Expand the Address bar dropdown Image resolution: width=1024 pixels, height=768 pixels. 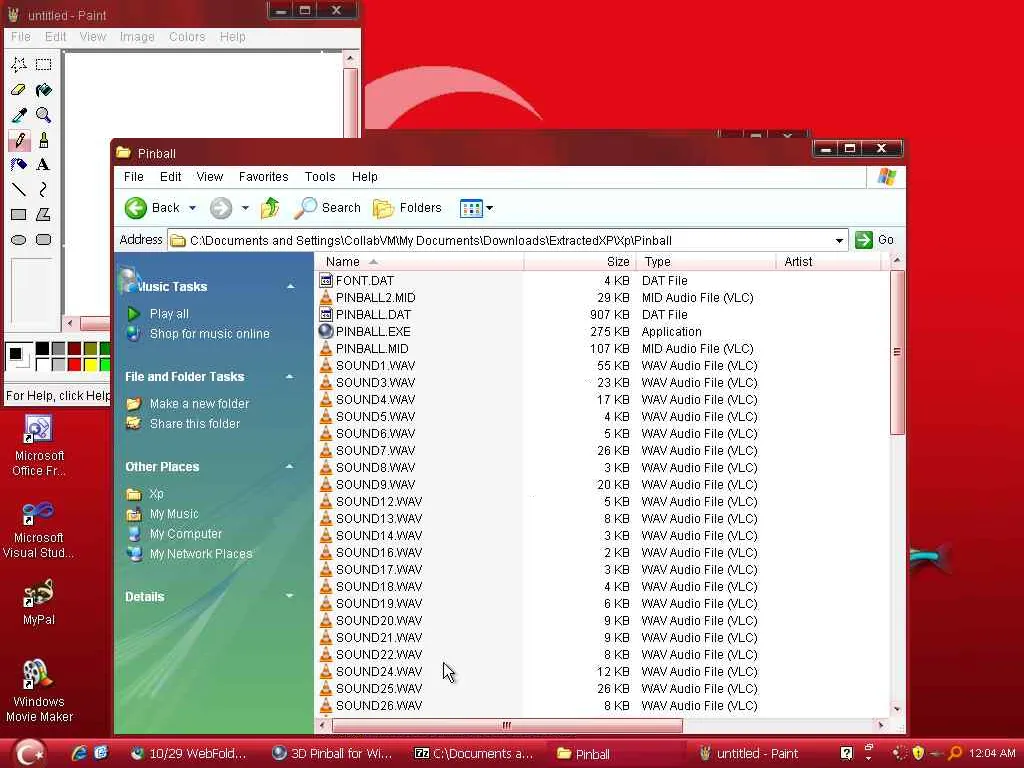click(839, 240)
